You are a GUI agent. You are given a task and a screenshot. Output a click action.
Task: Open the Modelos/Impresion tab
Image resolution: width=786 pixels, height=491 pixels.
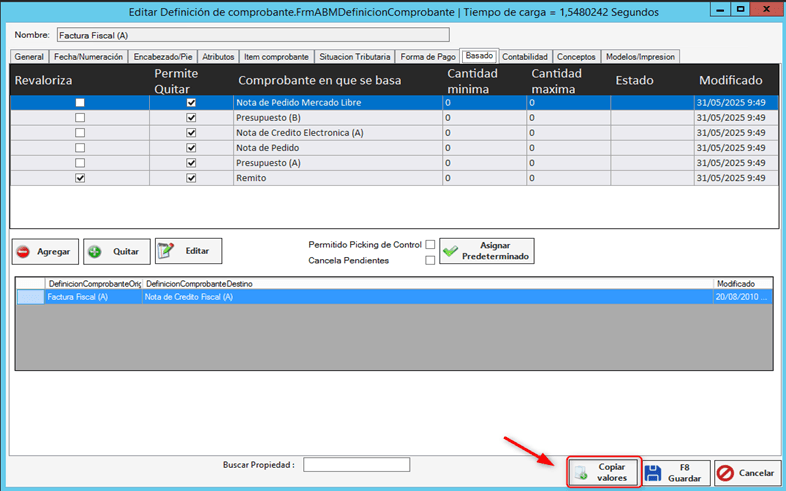642,57
